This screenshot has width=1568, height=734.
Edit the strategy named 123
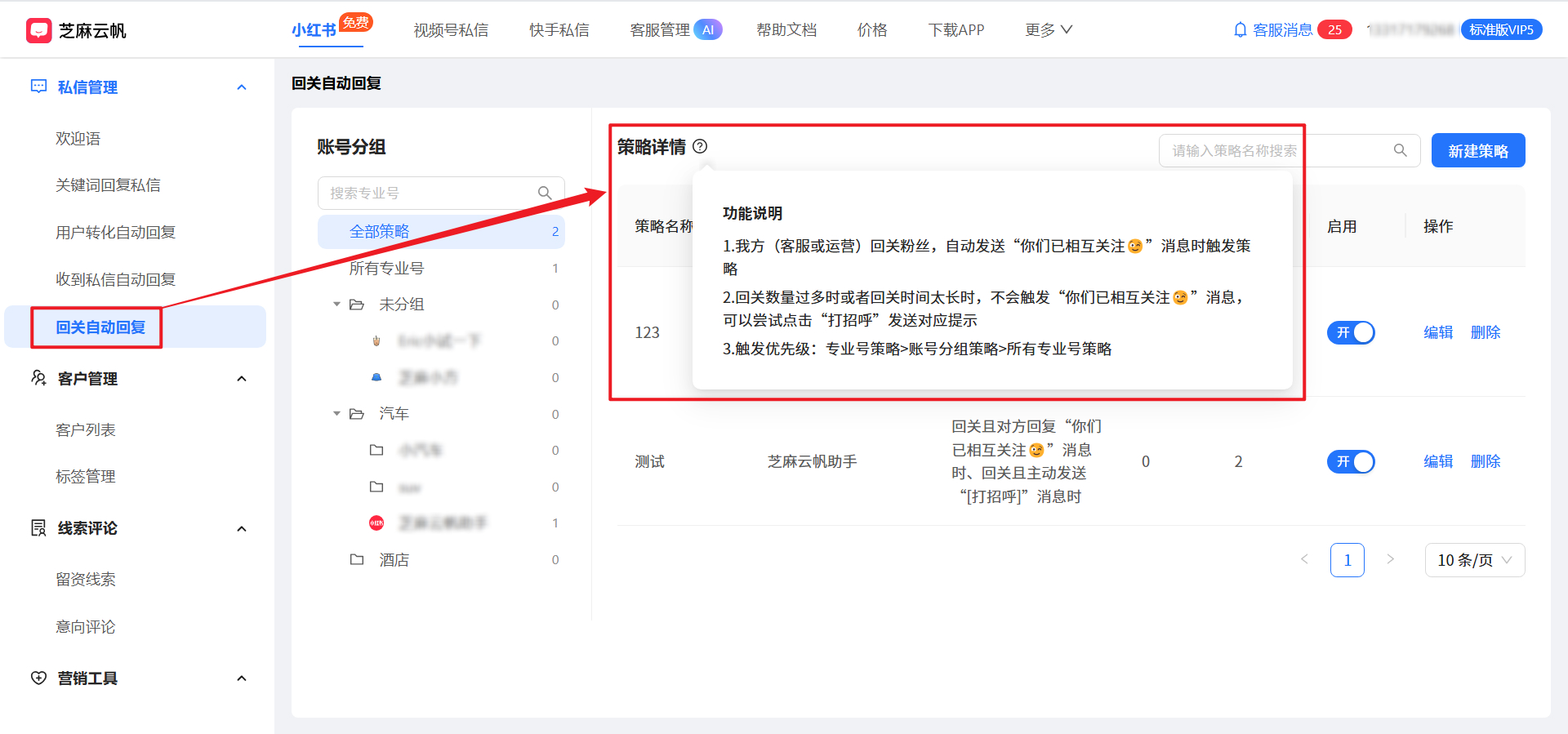[x=1438, y=332]
